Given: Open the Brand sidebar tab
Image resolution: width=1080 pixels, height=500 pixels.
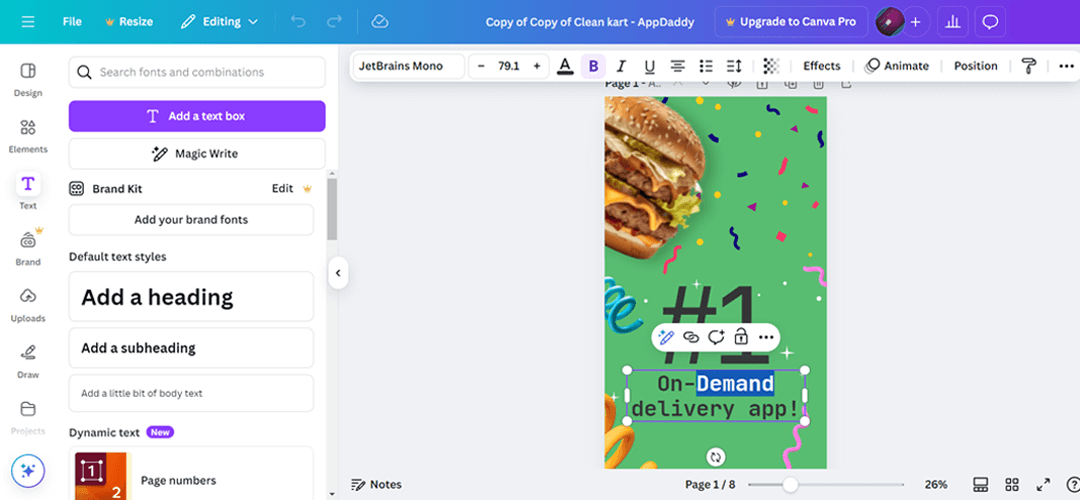Looking at the screenshot, I should (28, 247).
